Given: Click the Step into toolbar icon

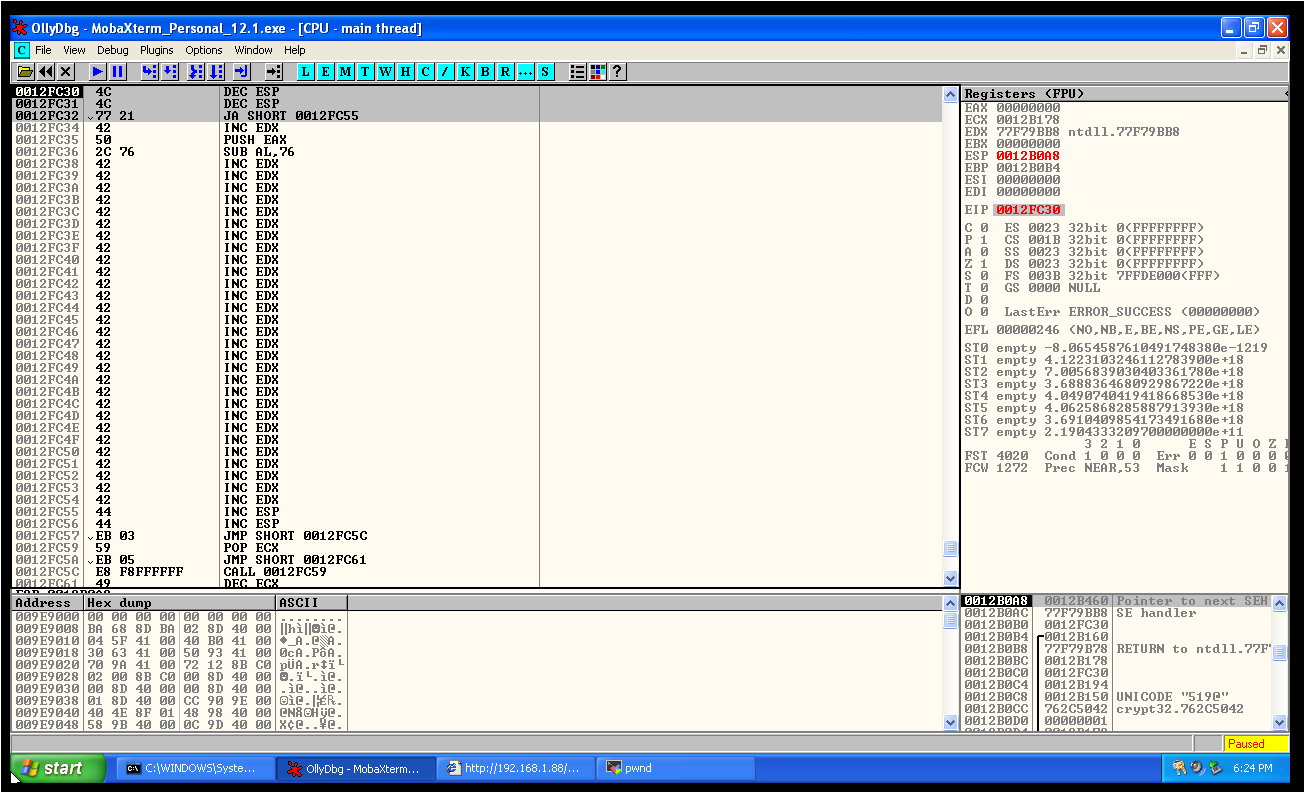Looking at the screenshot, I should click(149, 72).
